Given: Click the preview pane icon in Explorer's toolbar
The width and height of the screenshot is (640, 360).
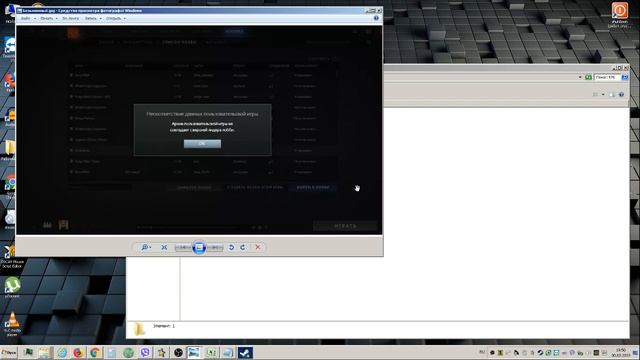Looking at the screenshot, I should click(x=612, y=95).
